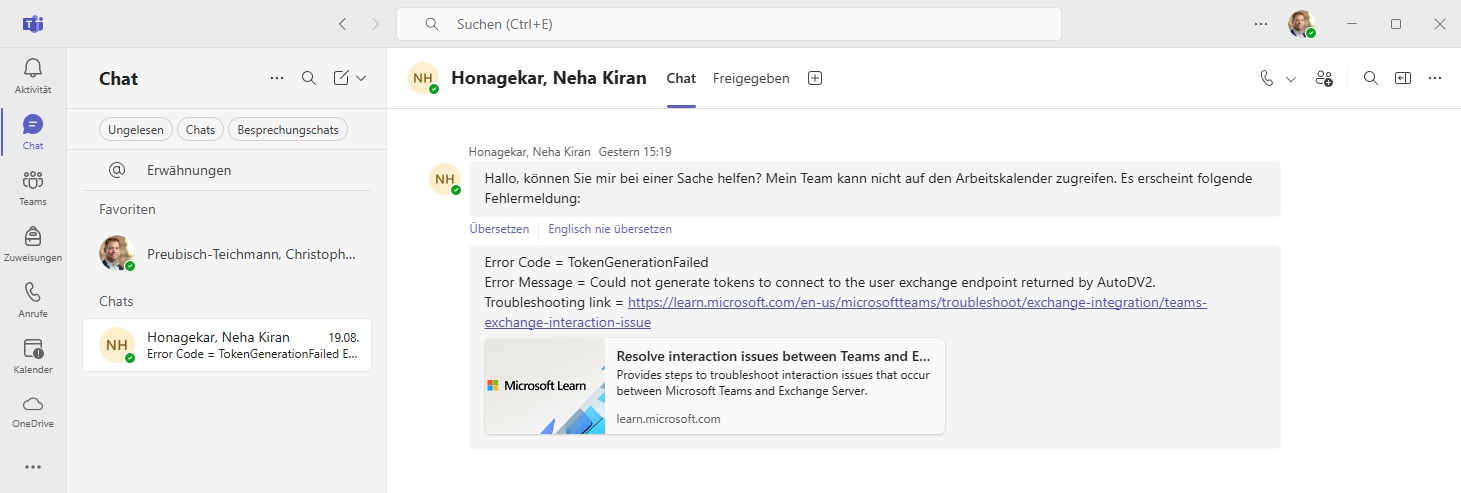
Task: Go back with the left arrow
Action: point(342,24)
